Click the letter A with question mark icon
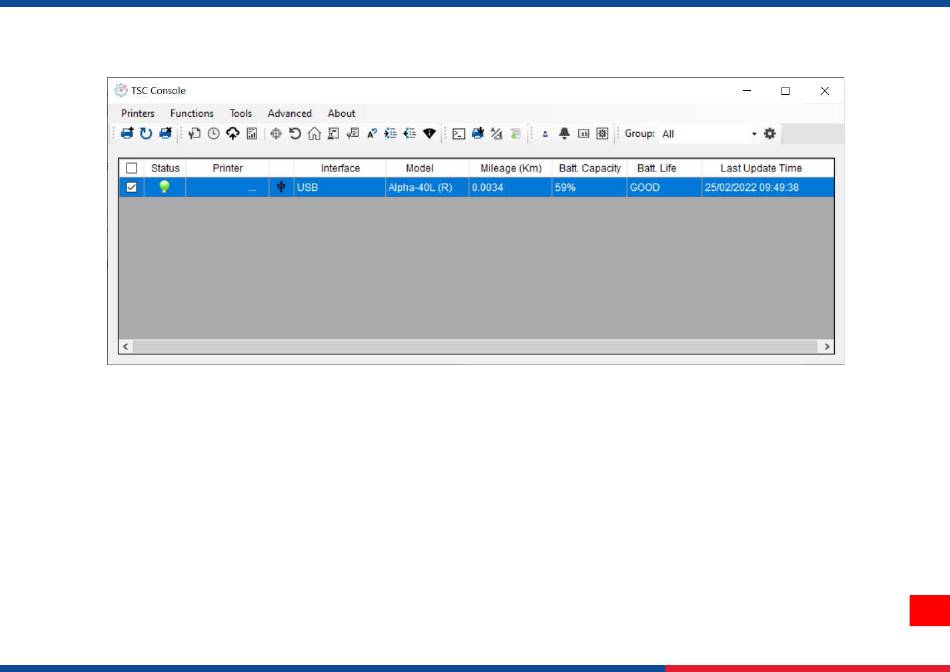The height and width of the screenshot is (672, 950). [x=372, y=133]
